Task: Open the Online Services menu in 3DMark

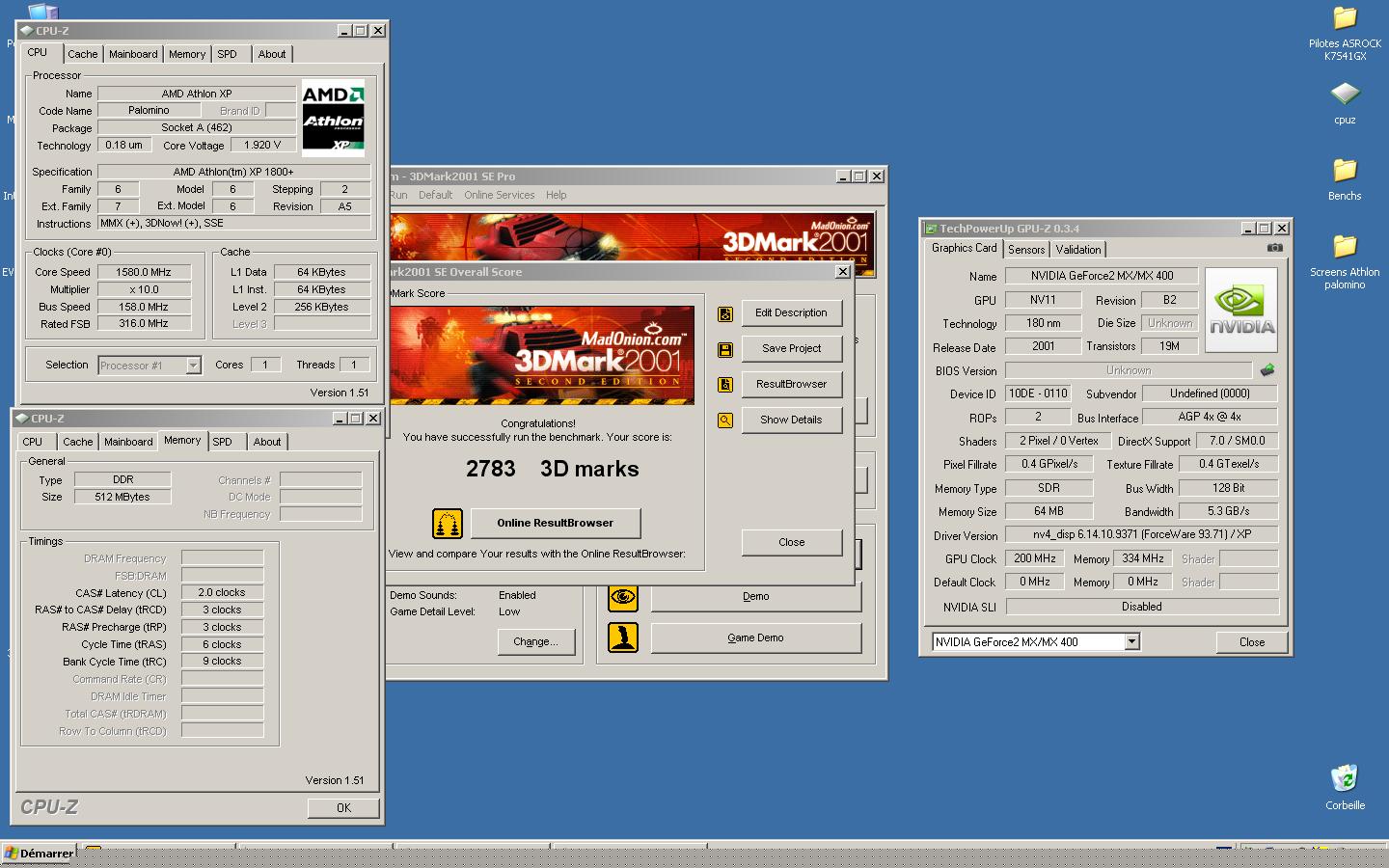Action: [x=499, y=195]
